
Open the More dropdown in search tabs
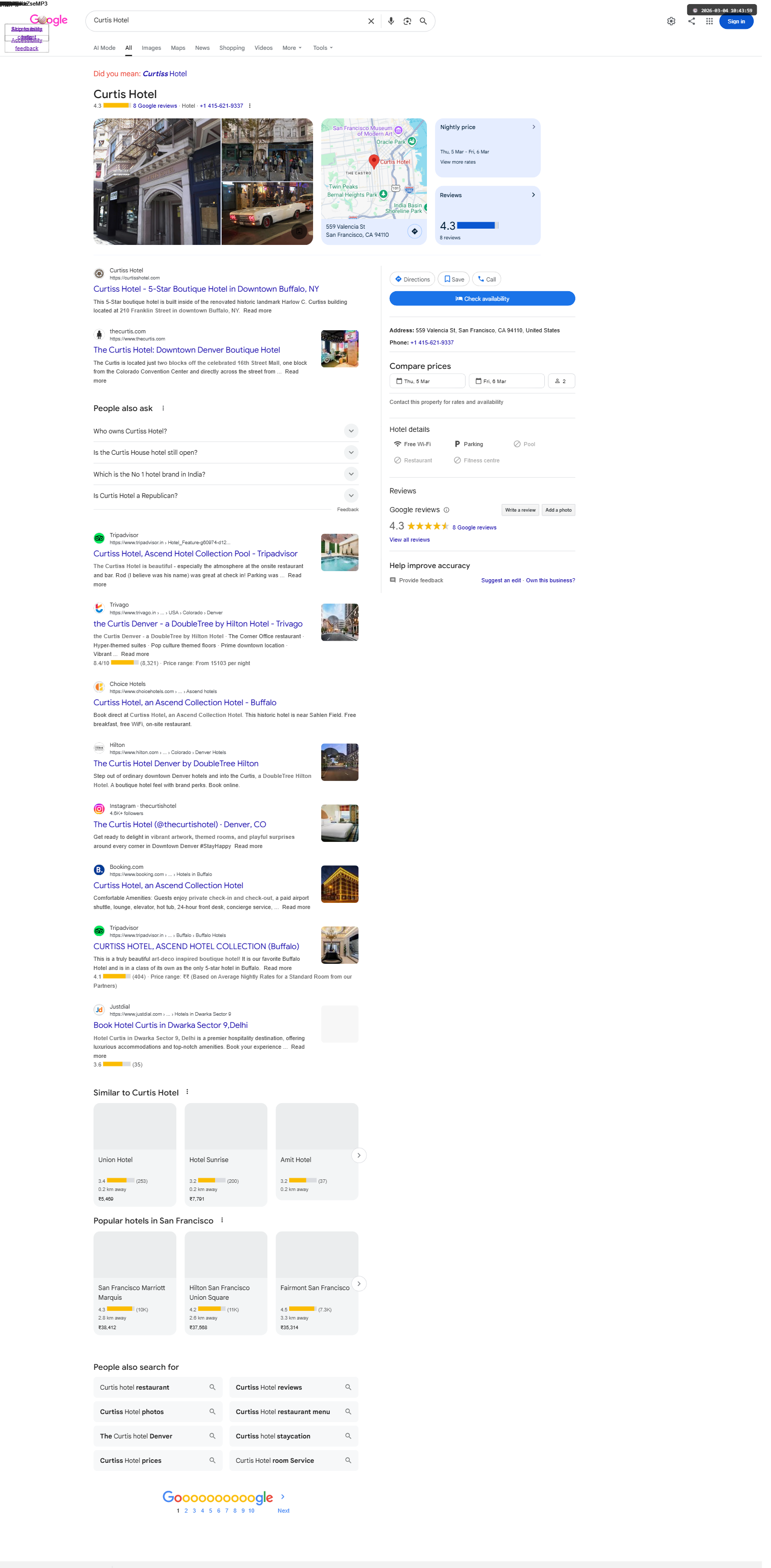pyautogui.click(x=292, y=48)
